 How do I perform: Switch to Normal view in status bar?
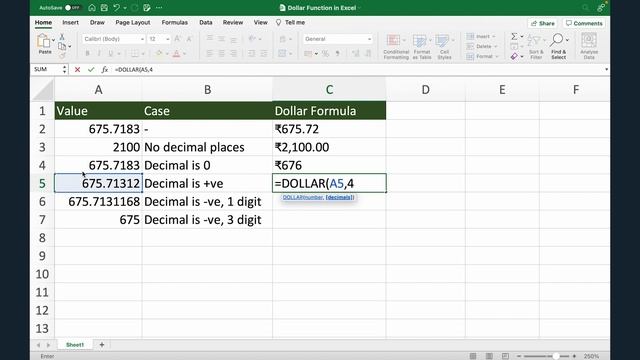(473, 356)
